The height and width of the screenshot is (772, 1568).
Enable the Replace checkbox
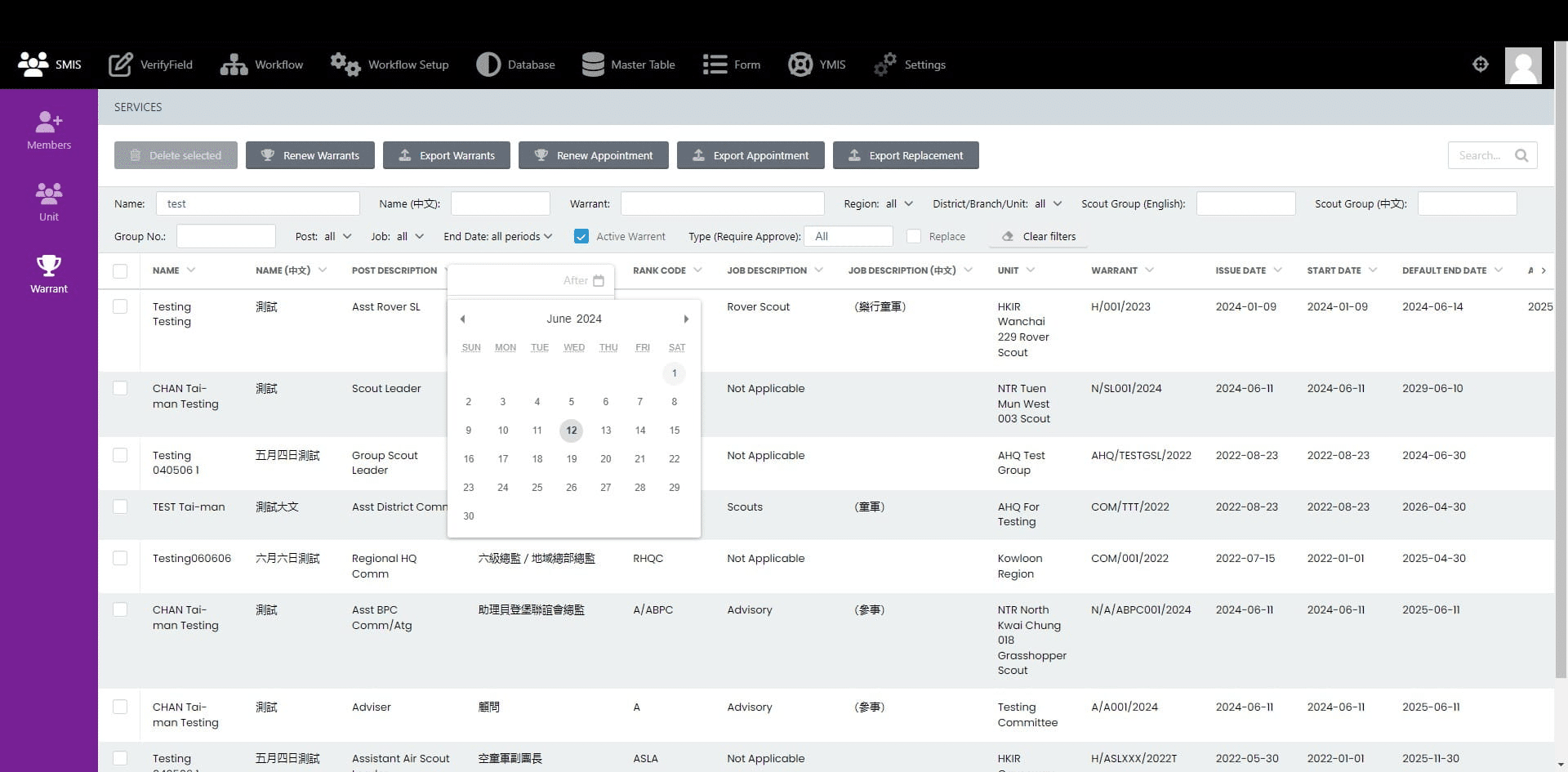[x=914, y=236]
